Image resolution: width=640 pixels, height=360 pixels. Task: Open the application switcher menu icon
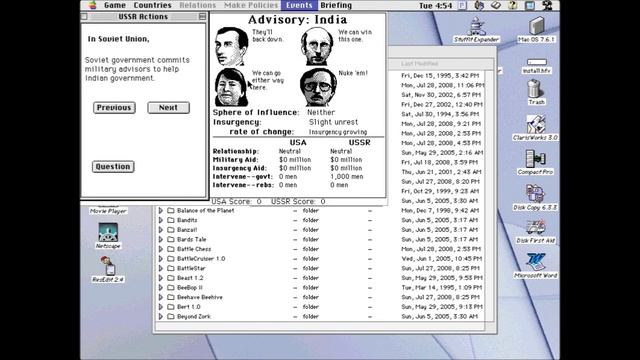(547, 5)
